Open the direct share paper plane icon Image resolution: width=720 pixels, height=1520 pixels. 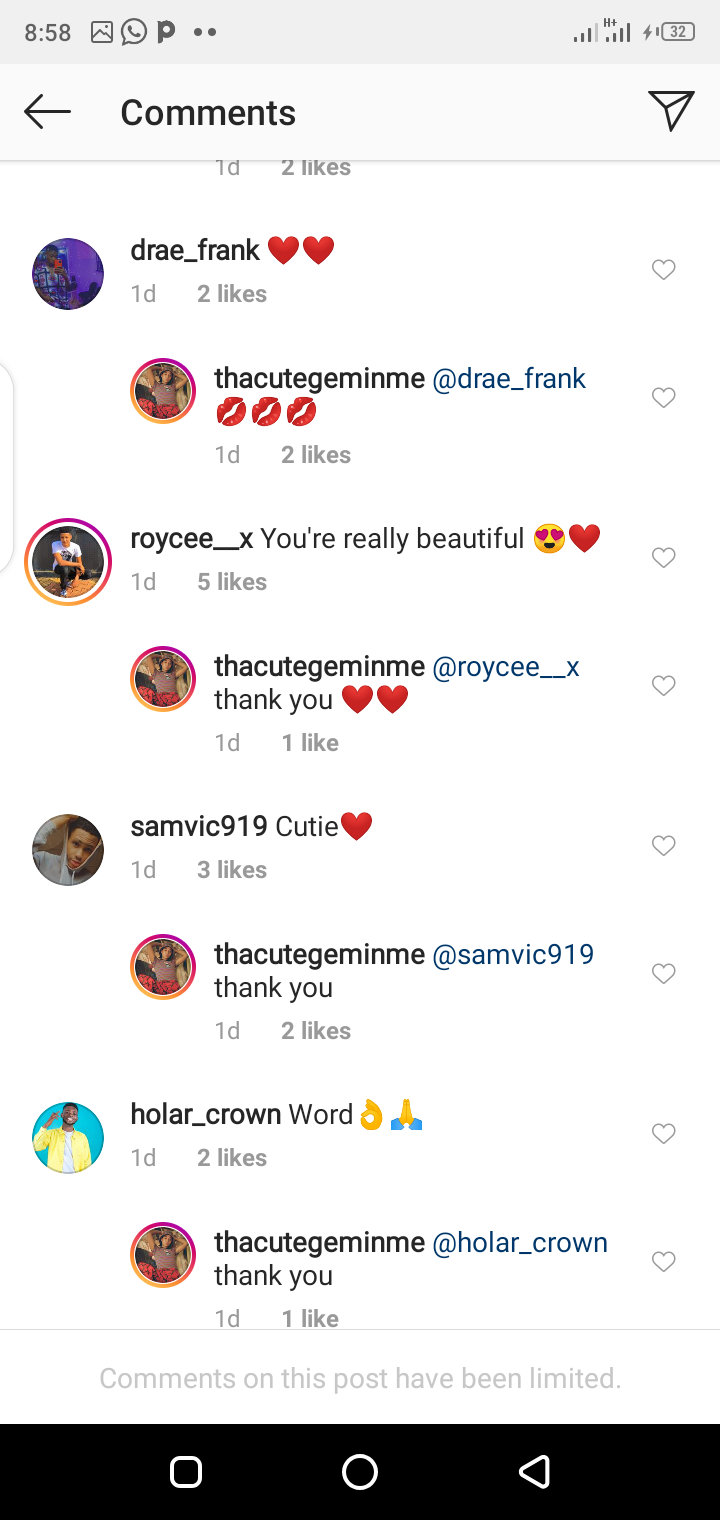[670, 111]
